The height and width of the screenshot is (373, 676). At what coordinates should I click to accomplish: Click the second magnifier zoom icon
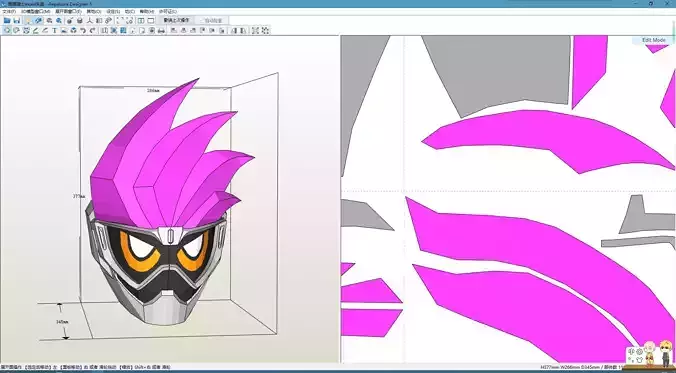pyautogui.click(x=59, y=20)
